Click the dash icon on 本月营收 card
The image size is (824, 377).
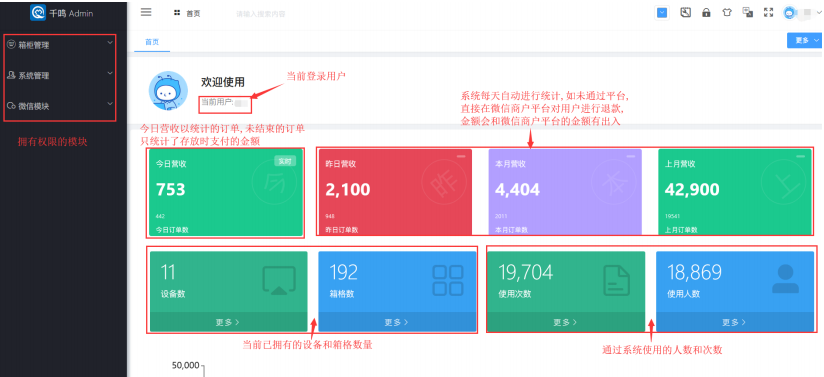pos(631,156)
